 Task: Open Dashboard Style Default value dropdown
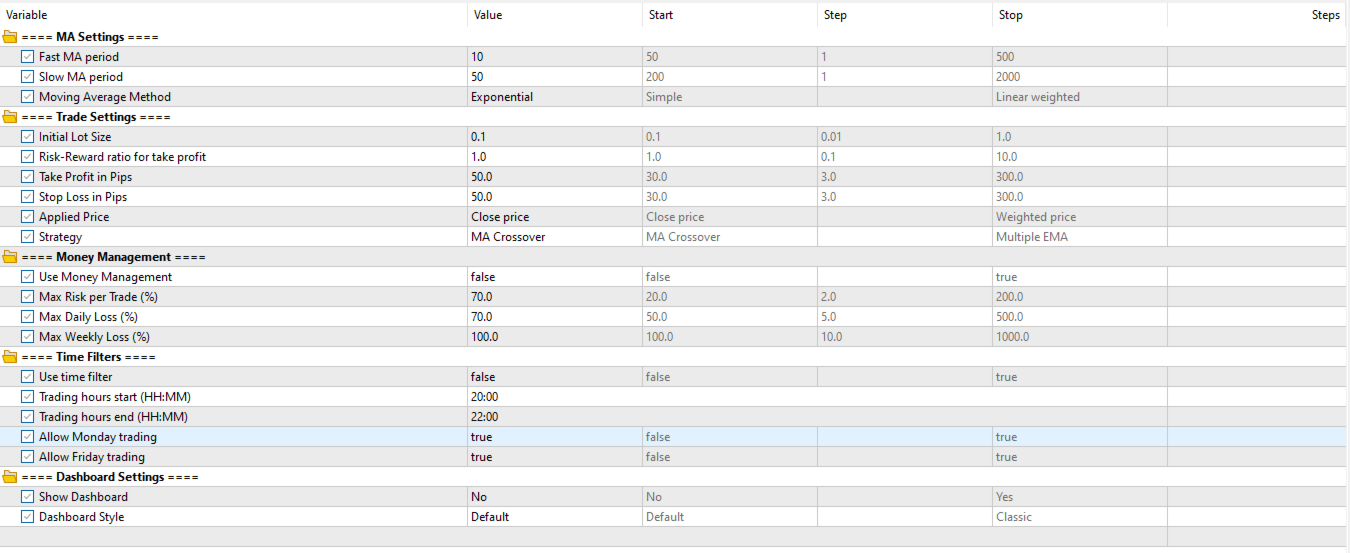coord(553,517)
